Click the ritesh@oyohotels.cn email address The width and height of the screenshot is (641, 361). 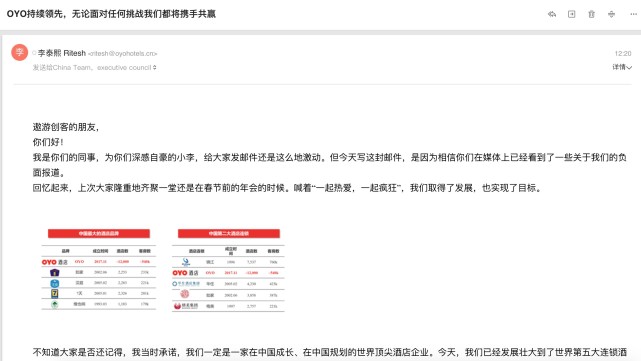coord(123,54)
